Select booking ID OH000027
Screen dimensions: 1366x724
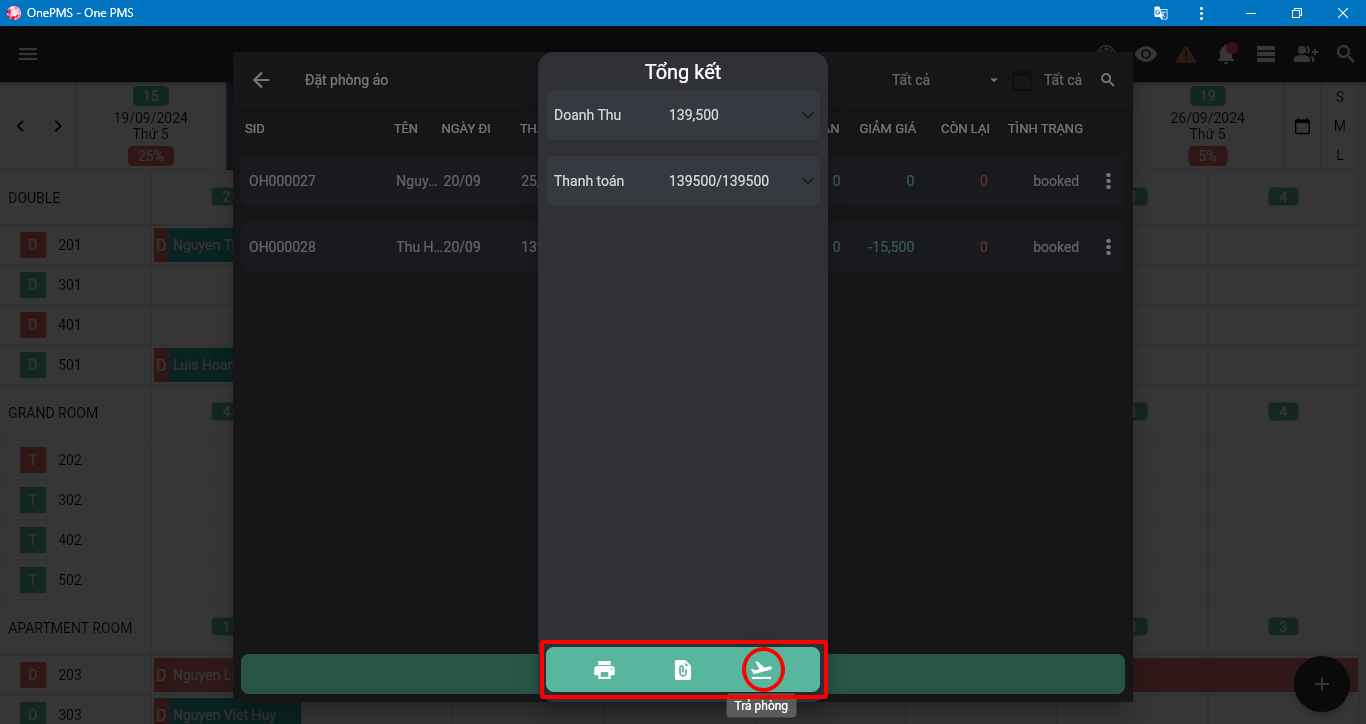pyautogui.click(x=282, y=181)
